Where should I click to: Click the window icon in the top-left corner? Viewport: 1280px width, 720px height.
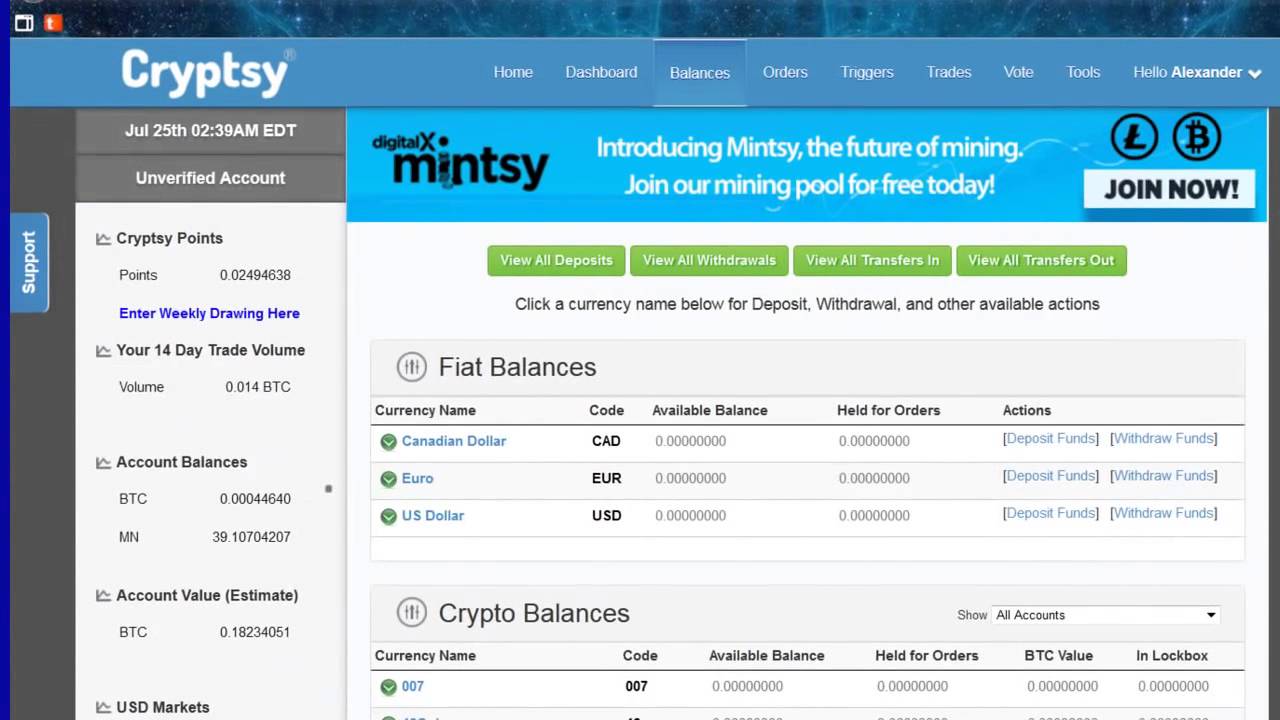24,22
